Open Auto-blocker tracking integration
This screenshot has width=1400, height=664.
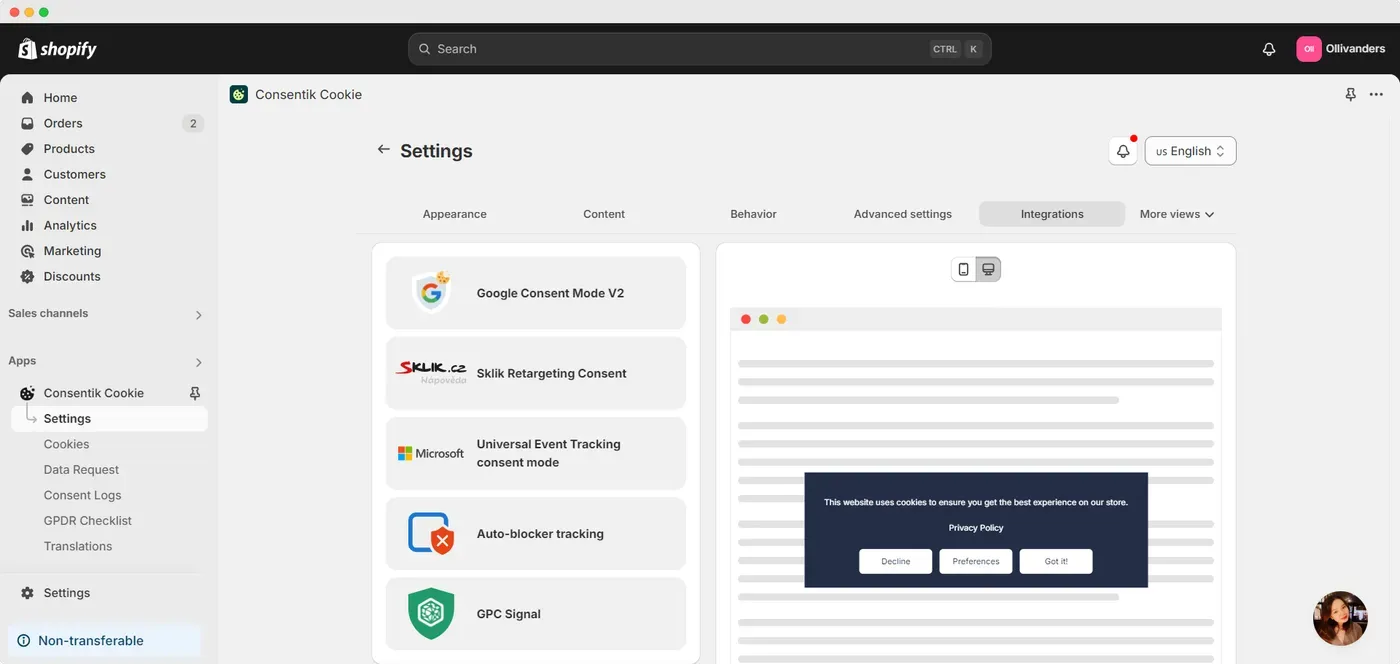click(x=536, y=534)
